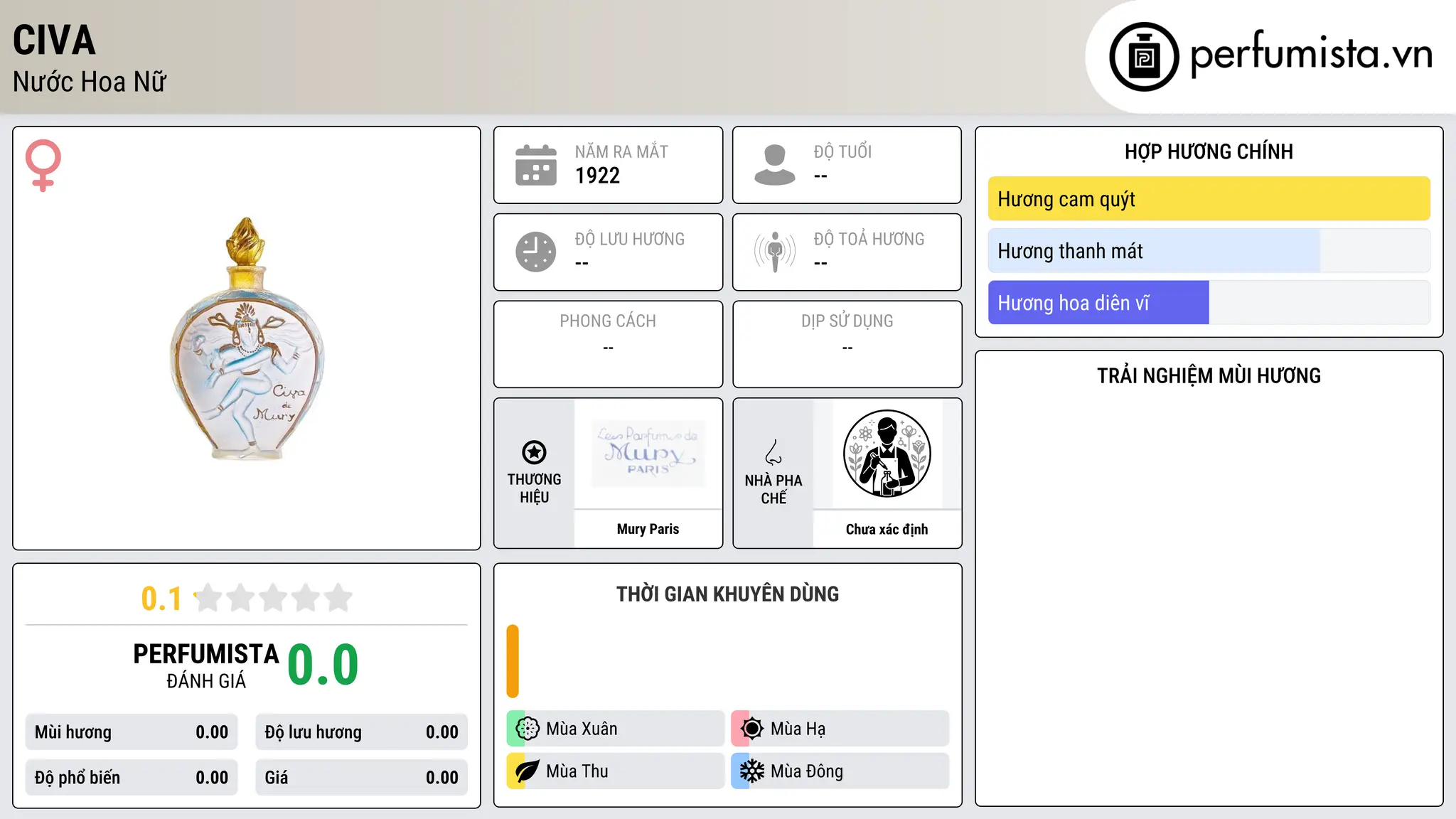Viewport: 1456px width, 819px height.
Task: Click the leaf icon for Mùa Thu
Action: pos(528,771)
